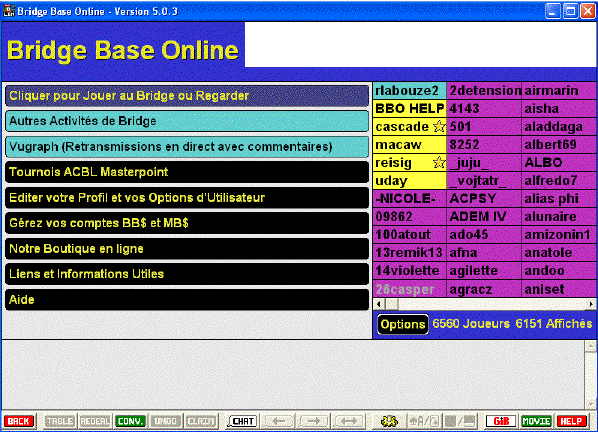Click the greyed REDEAL toolbar button
Screen dimensions: 598x432
[x=95, y=421]
